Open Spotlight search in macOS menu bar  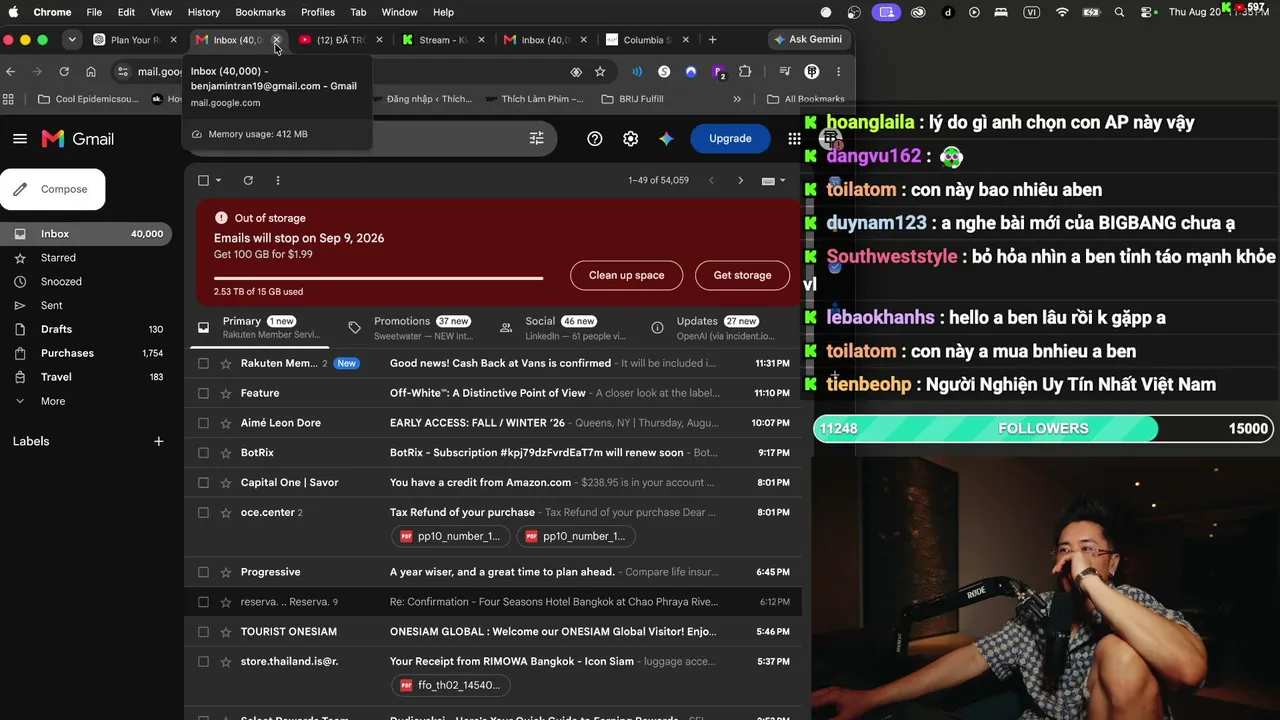tap(1119, 12)
